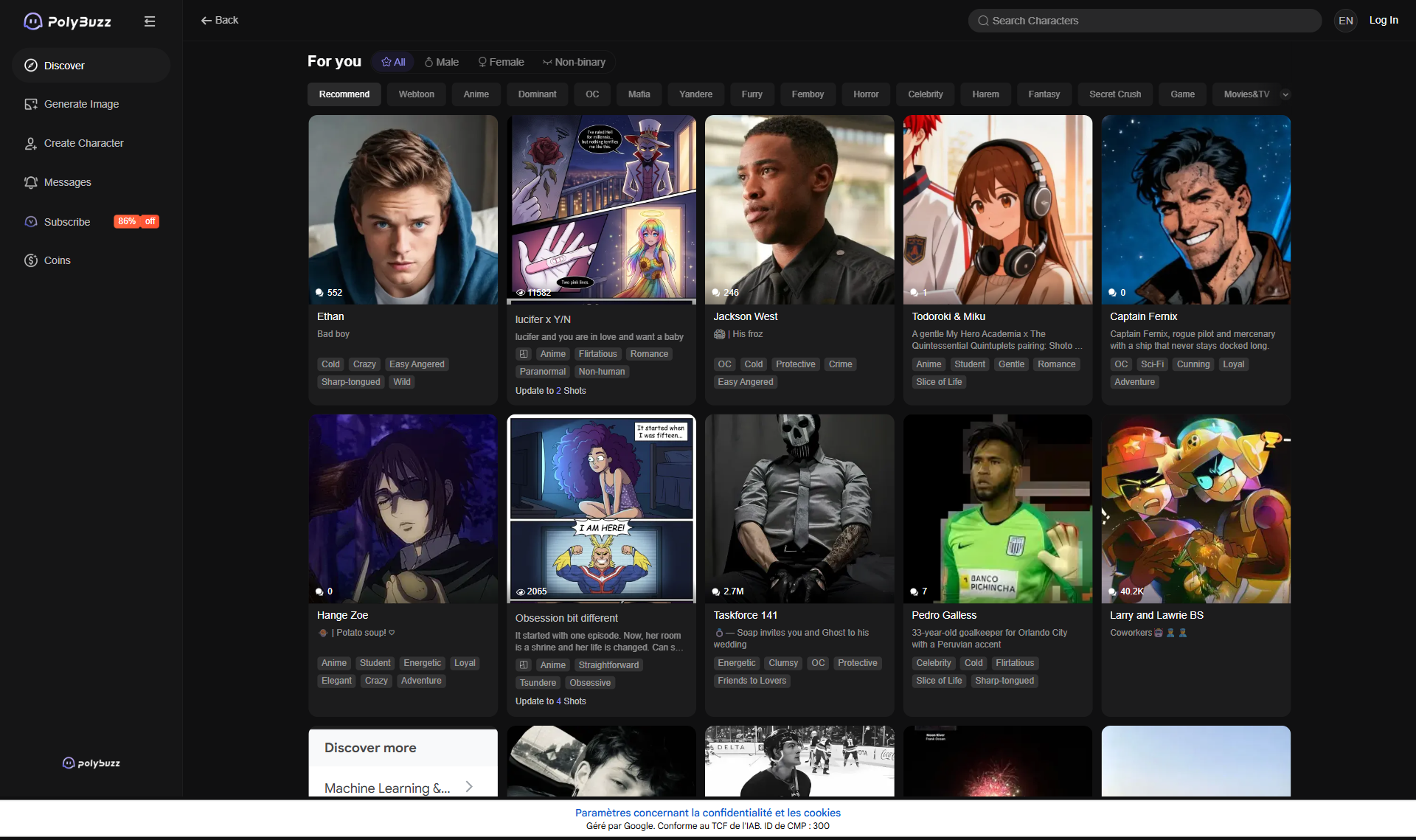The height and width of the screenshot is (840, 1416).
Task: Select the Movies&TV category tab
Action: (1246, 94)
